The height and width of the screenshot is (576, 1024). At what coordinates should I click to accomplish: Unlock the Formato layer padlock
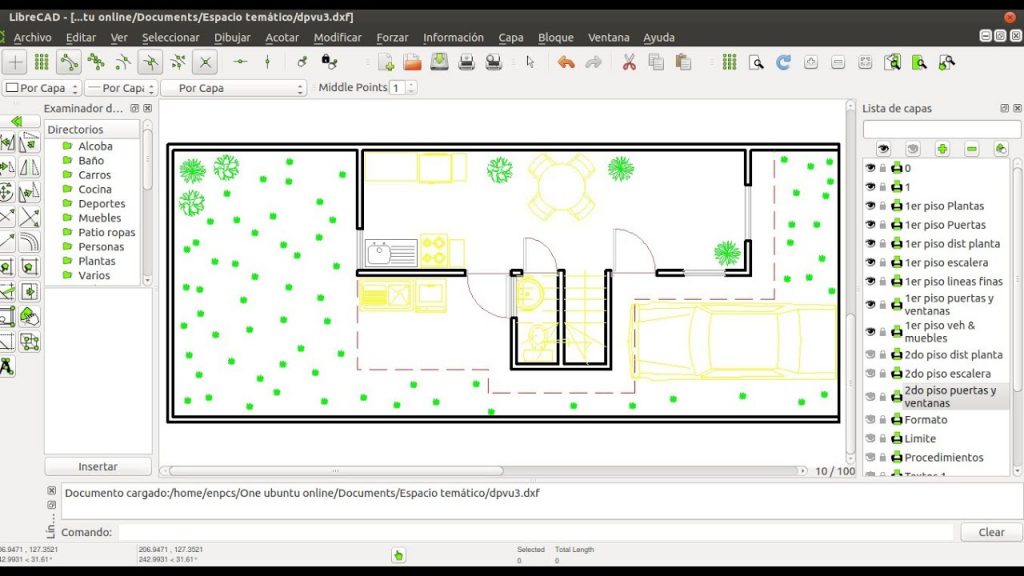883,419
